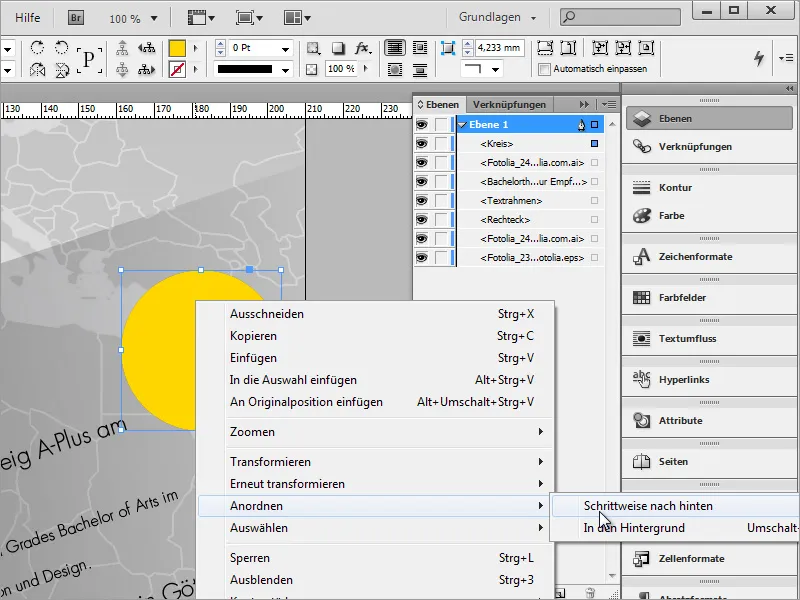
Task: Click yellow fill color swatch
Action: (177, 48)
